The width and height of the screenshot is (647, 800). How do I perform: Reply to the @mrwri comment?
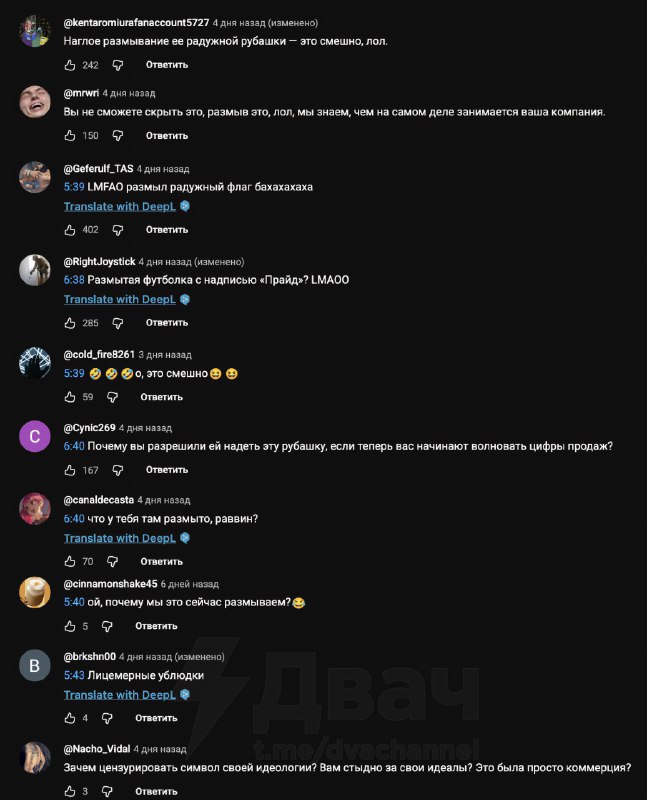tap(167, 136)
